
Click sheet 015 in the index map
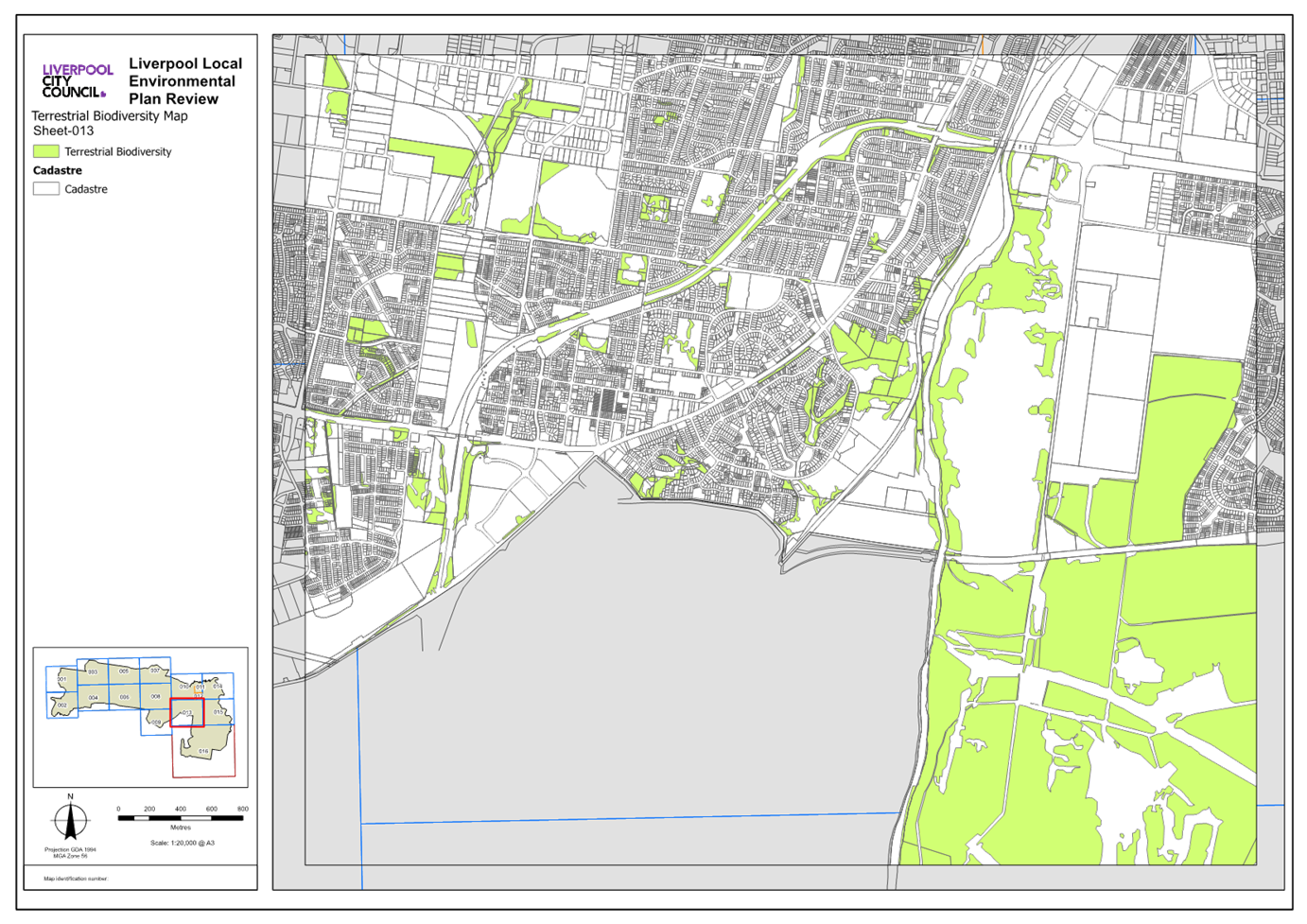click(219, 711)
